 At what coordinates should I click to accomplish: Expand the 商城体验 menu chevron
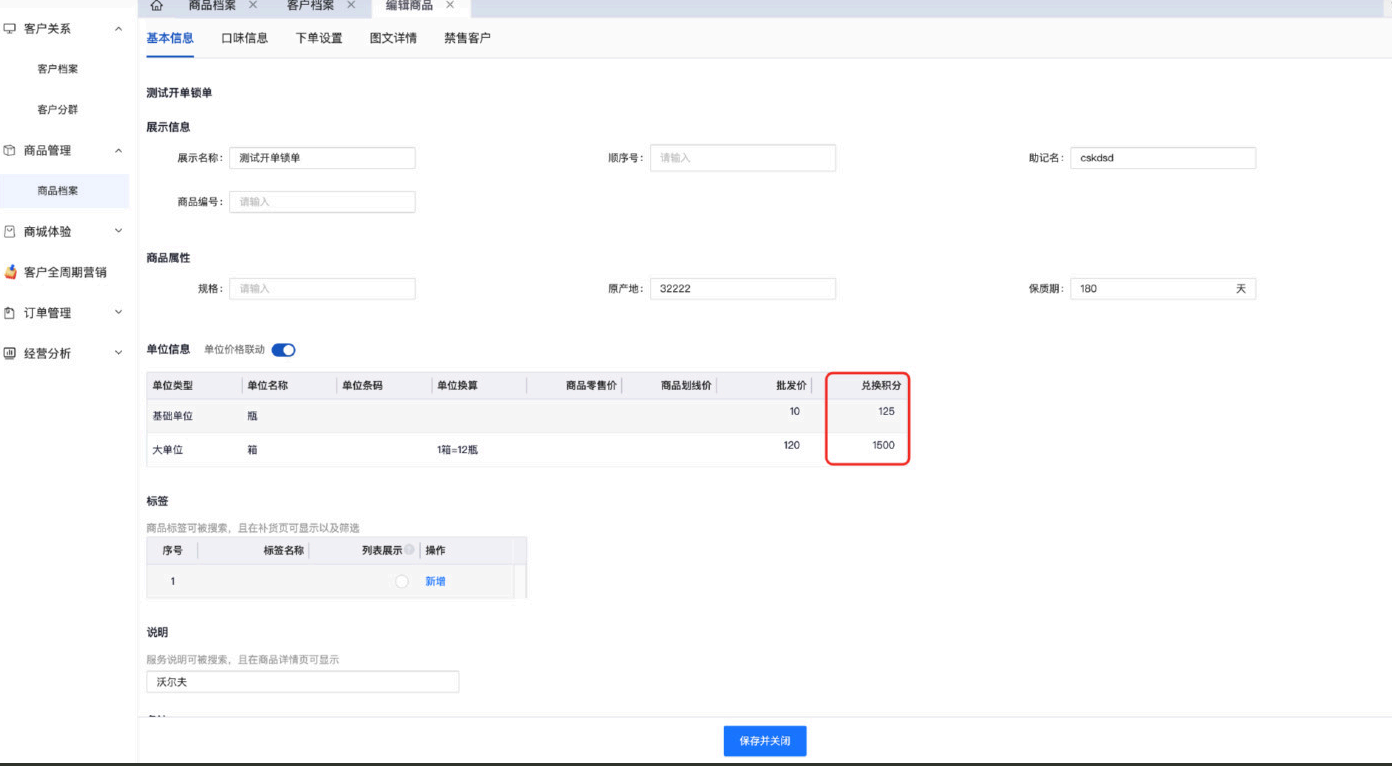[118, 232]
